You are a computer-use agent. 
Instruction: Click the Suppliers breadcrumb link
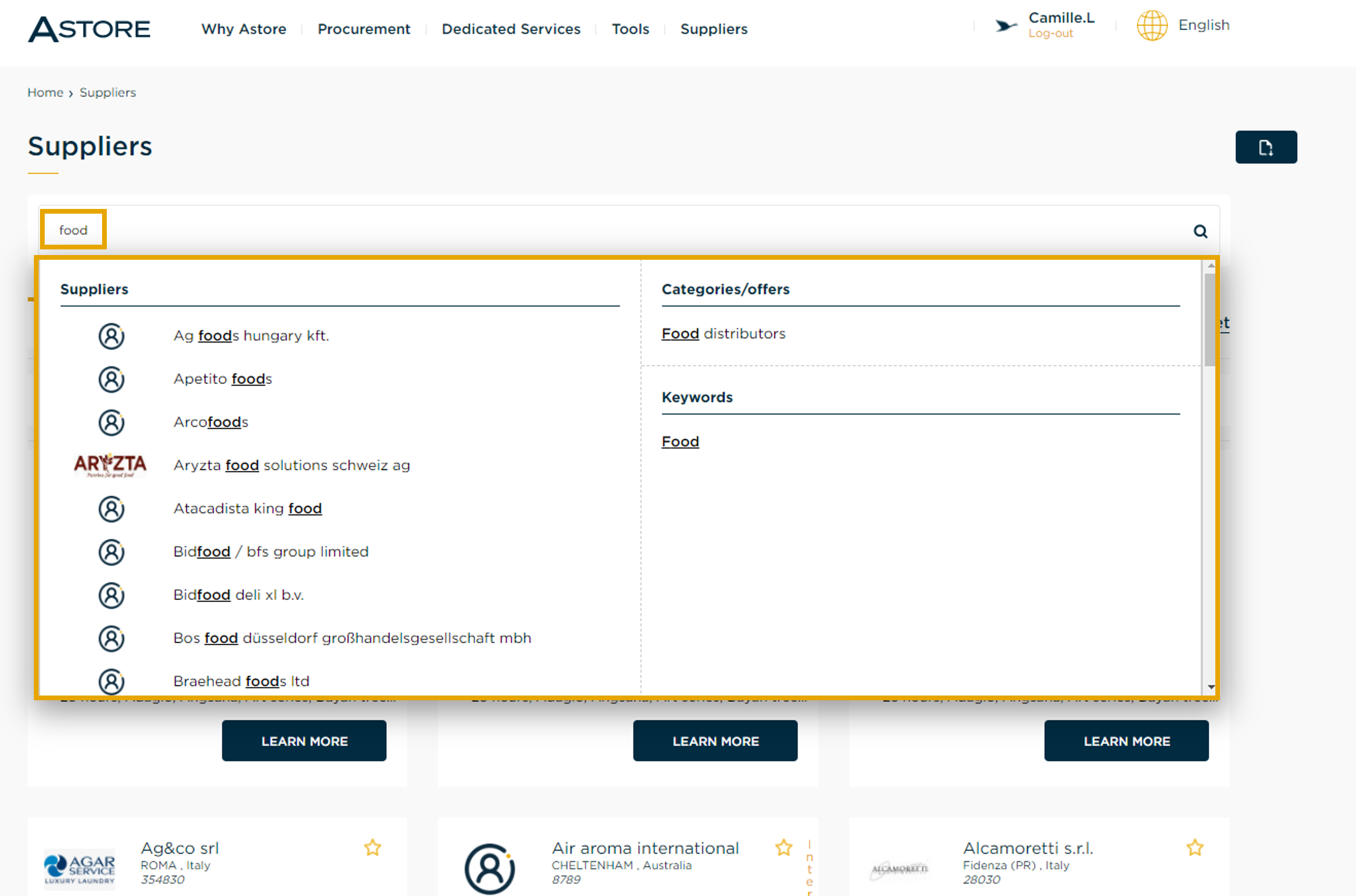107,93
